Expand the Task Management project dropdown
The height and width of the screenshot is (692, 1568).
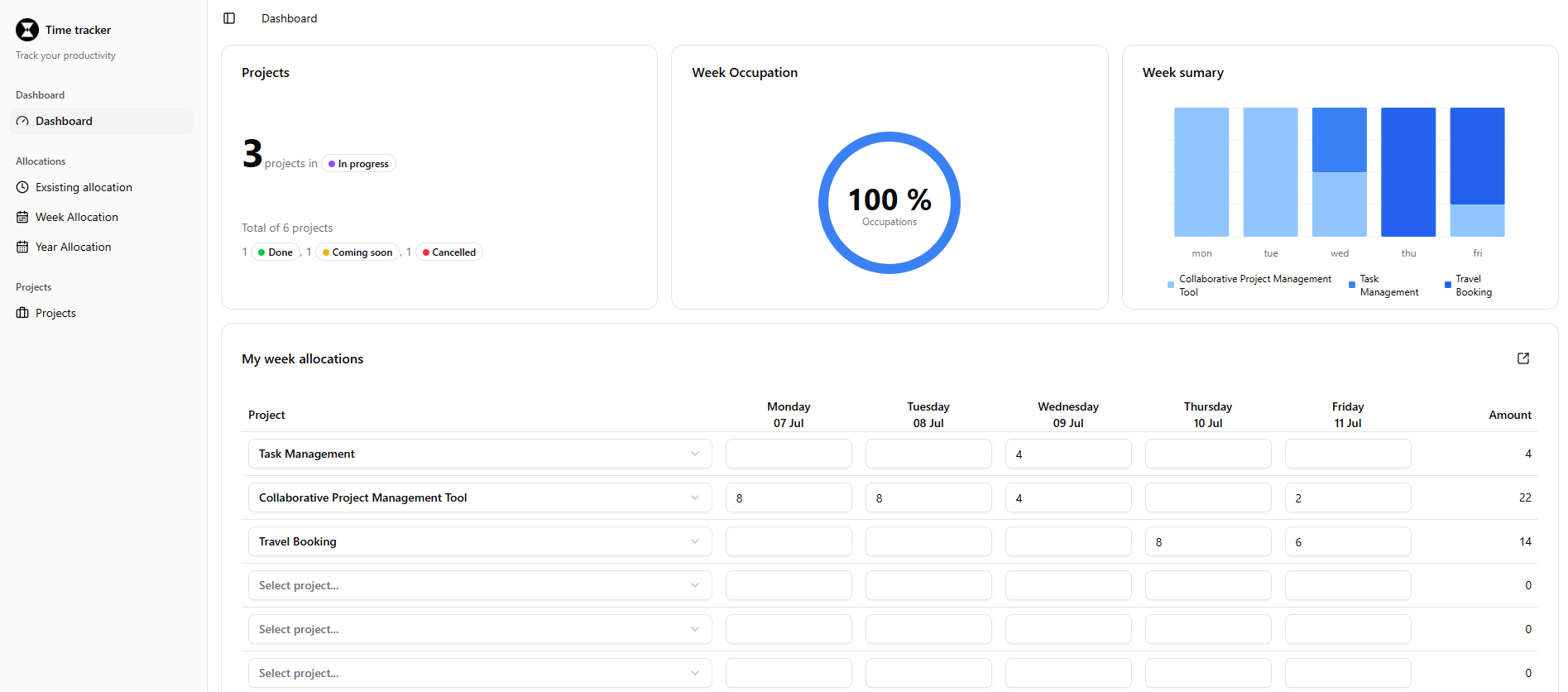pos(480,454)
